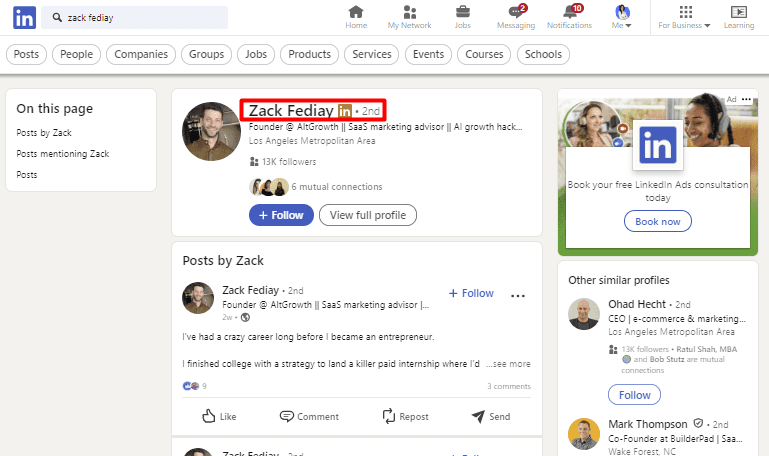Click Follow link in first post
The image size is (769, 456).
click(471, 293)
